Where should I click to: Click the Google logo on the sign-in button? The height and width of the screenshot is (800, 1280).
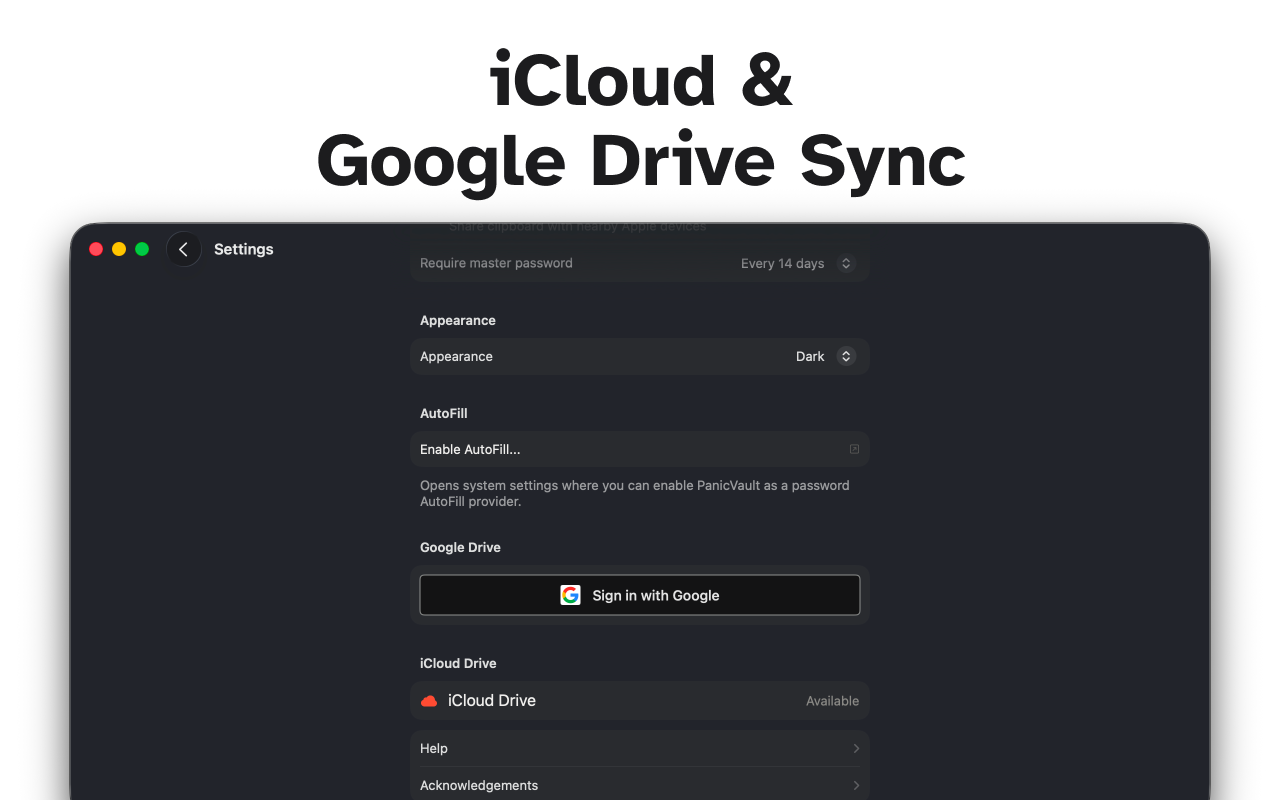[x=570, y=594]
